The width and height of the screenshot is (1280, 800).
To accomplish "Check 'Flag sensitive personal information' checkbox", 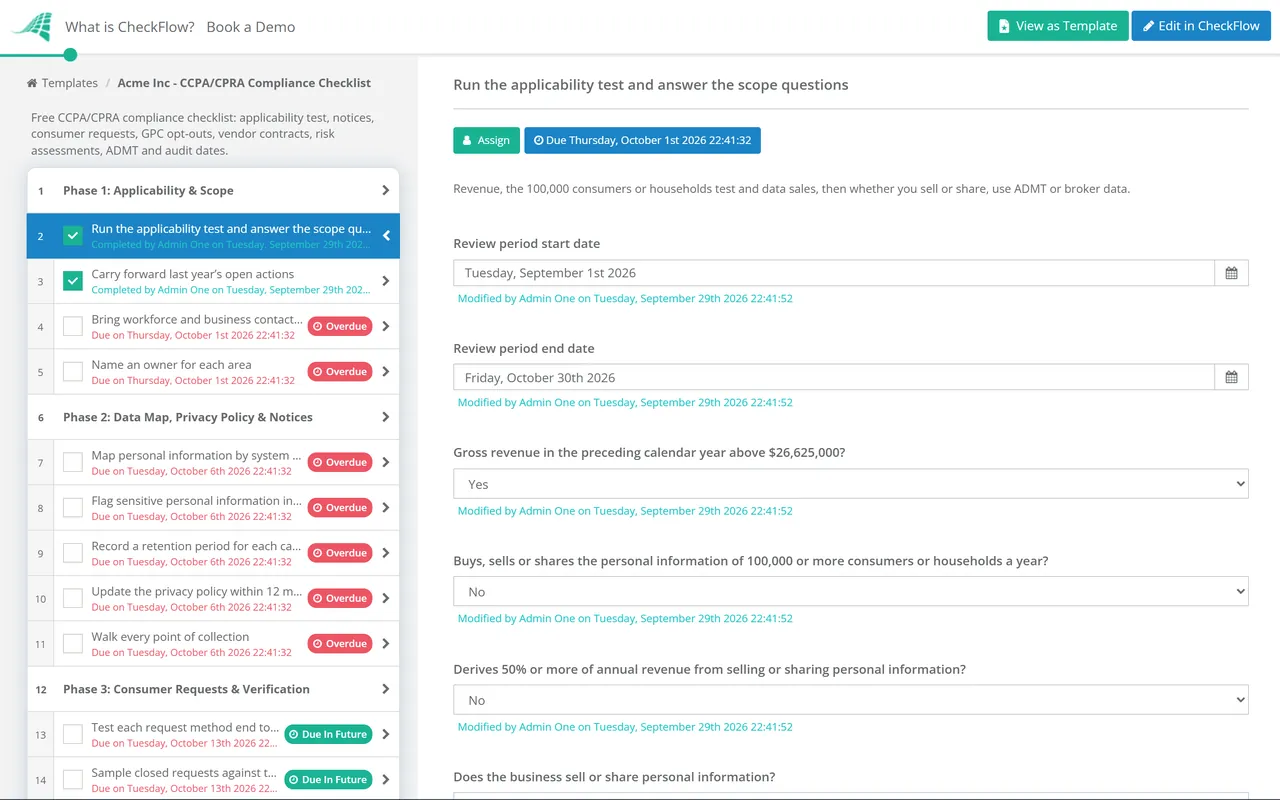I will pyautogui.click(x=73, y=508).
